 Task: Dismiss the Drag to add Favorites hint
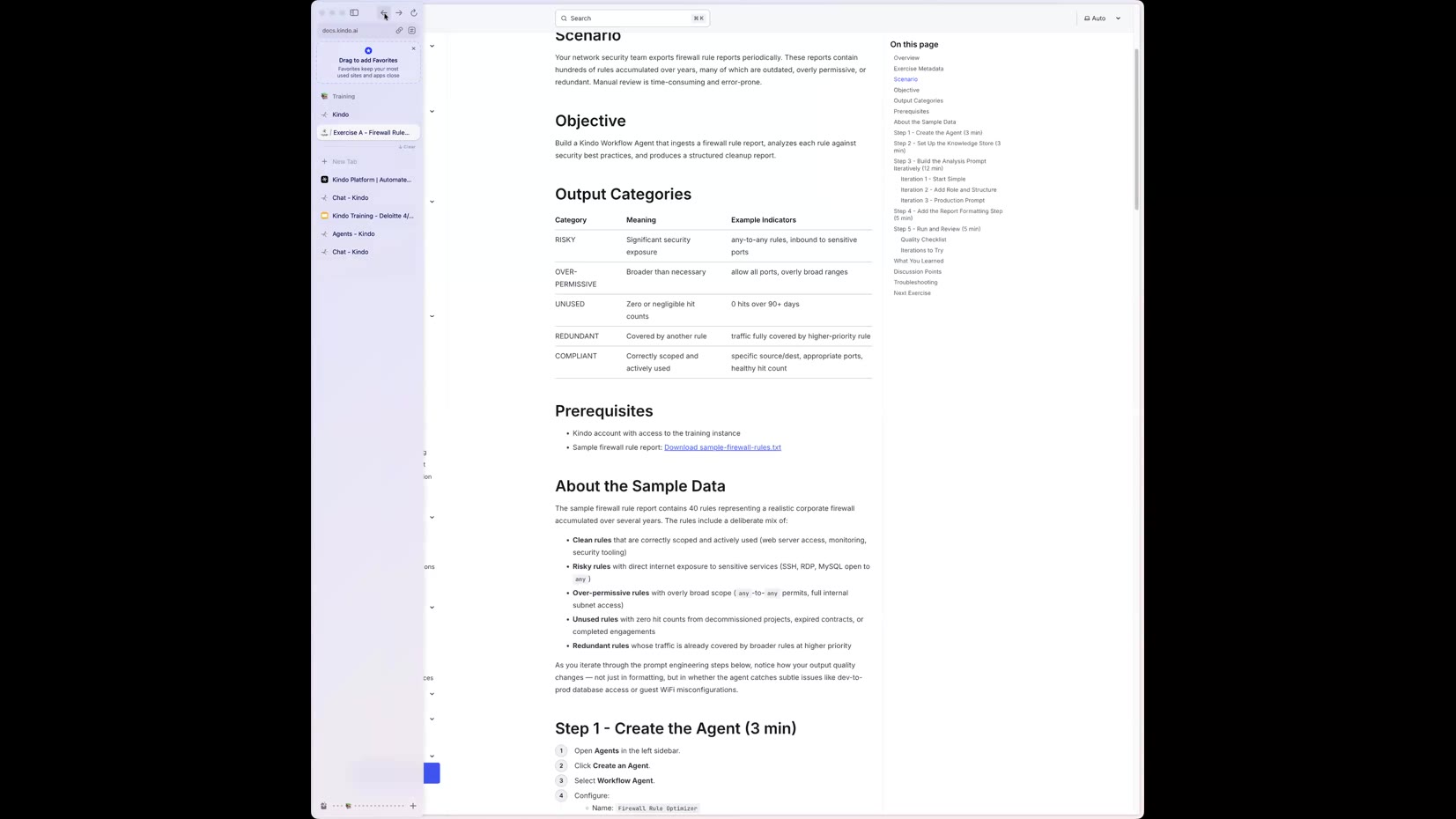(x=413, y=48)
